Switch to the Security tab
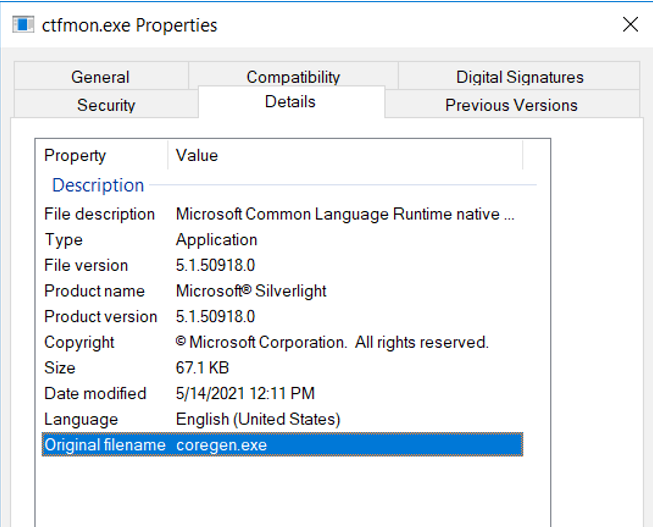Viewport: 653px width, 528px height. [x=106, y=104]
